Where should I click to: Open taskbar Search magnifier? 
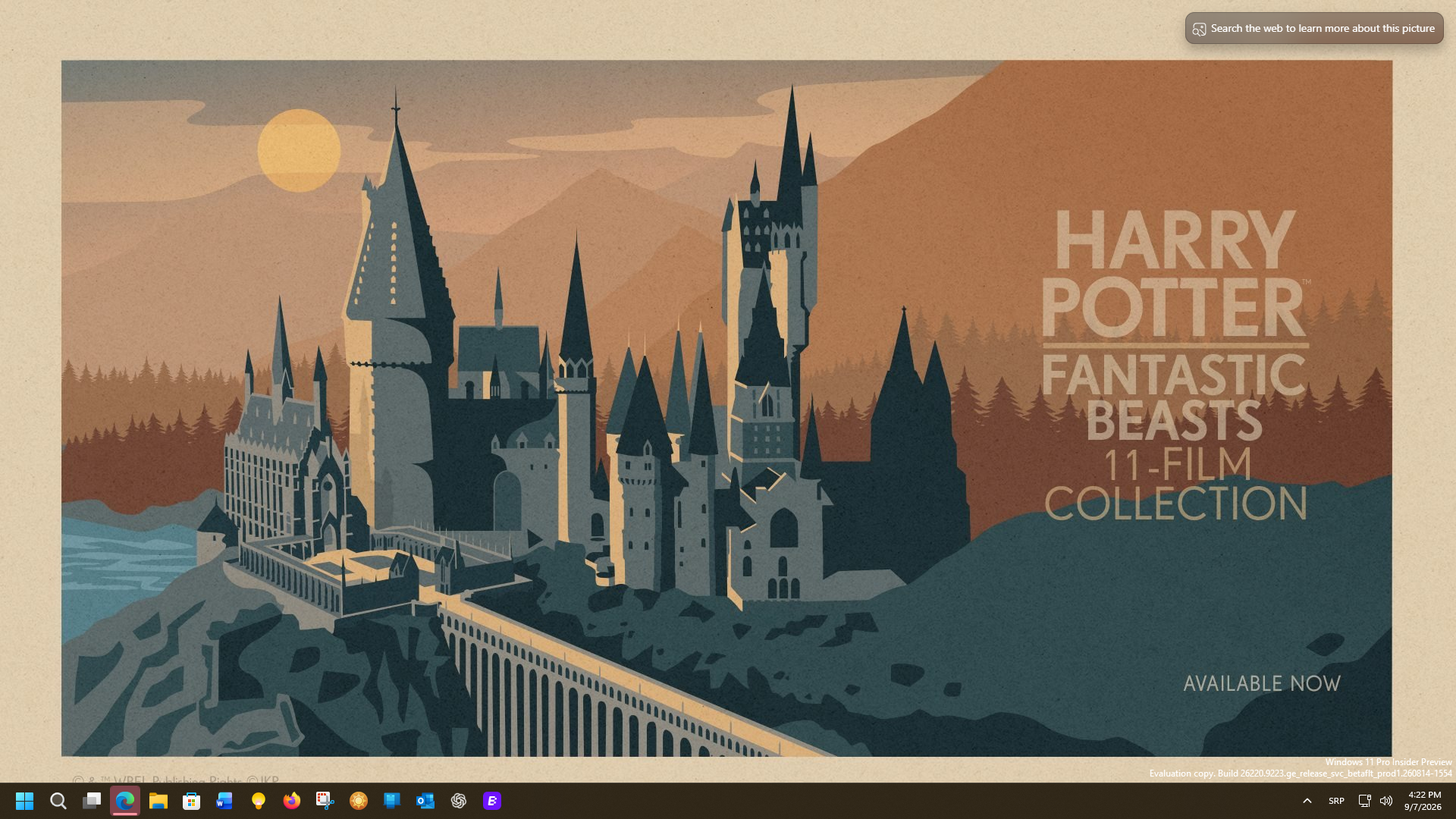tap(58, 801)
